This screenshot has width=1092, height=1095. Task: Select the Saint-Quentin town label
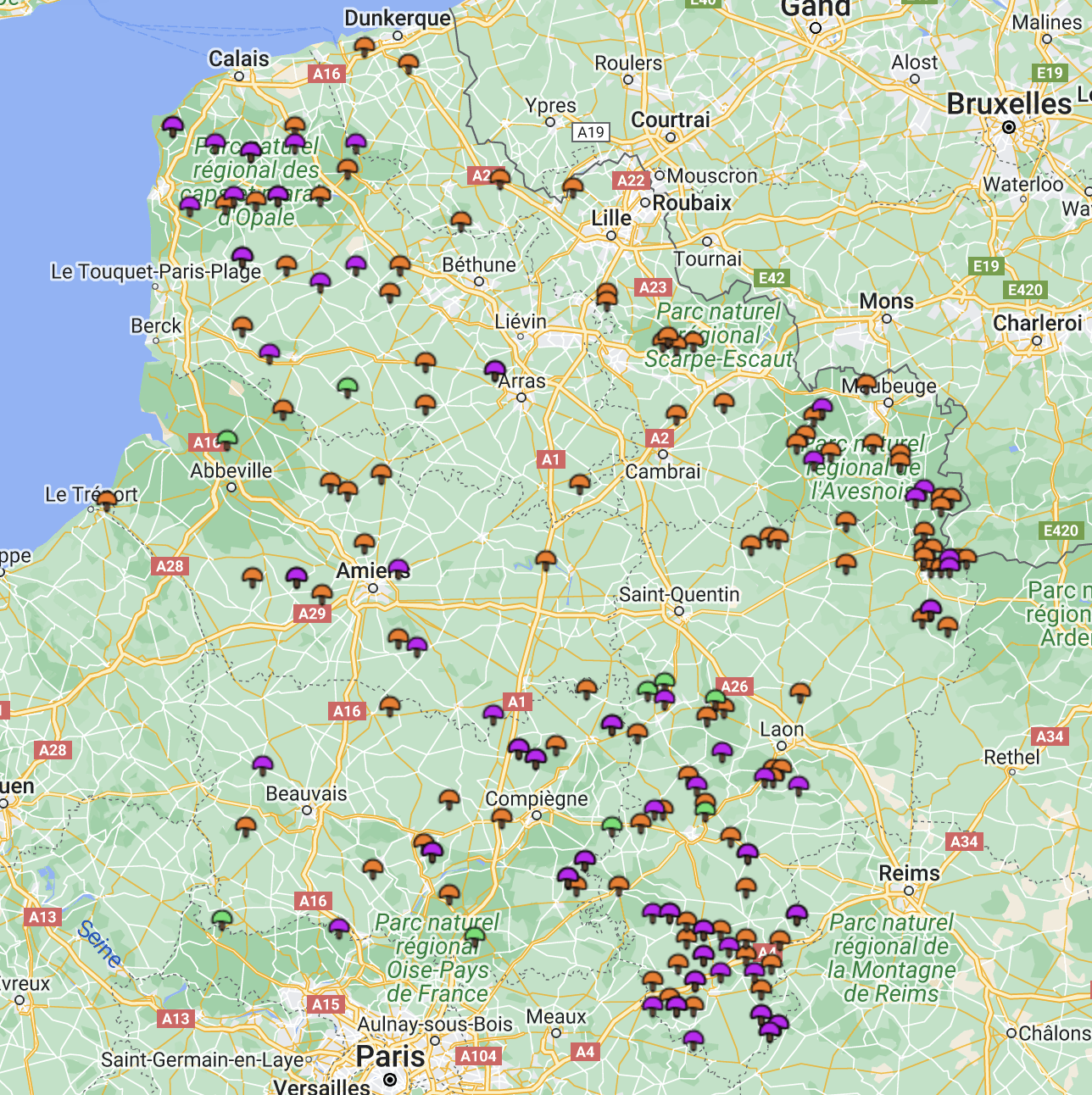678,594
